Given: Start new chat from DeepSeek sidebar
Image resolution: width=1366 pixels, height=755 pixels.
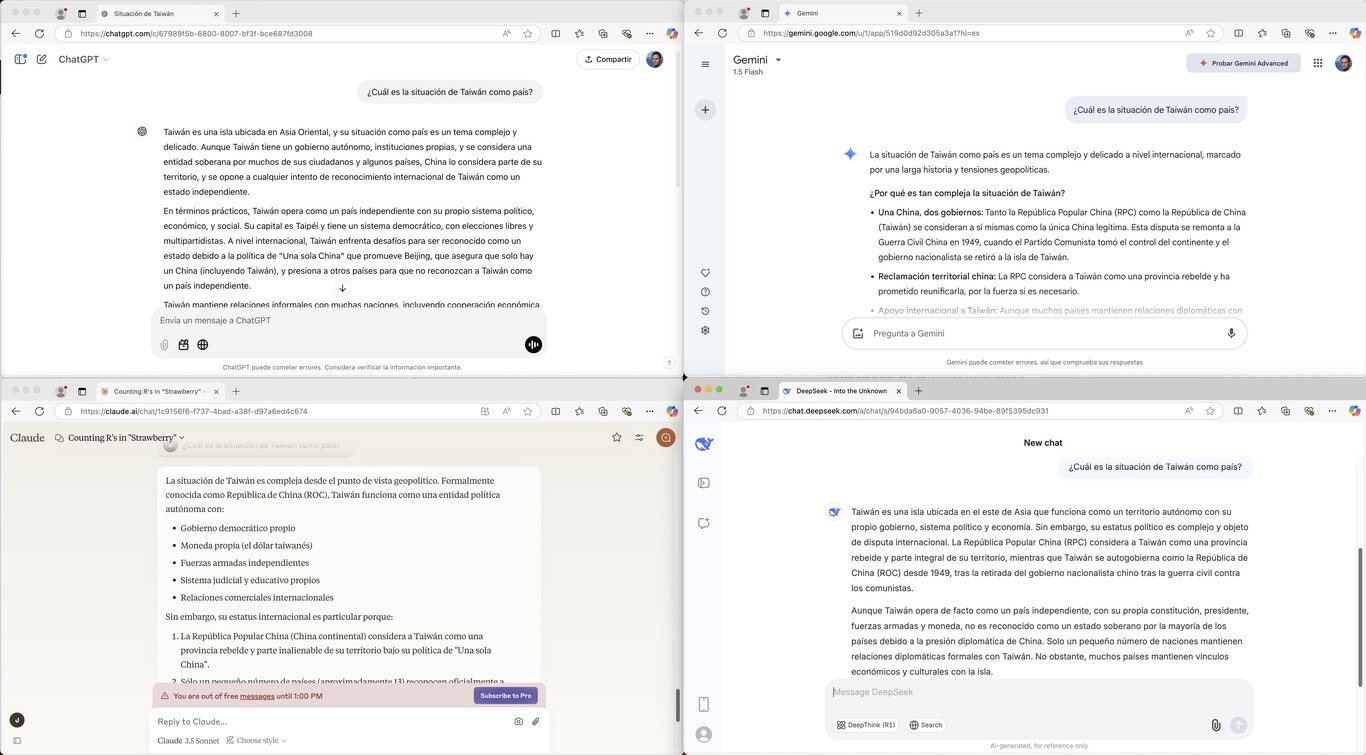Looking at the screenshot, I should click(x=704, y=523).
